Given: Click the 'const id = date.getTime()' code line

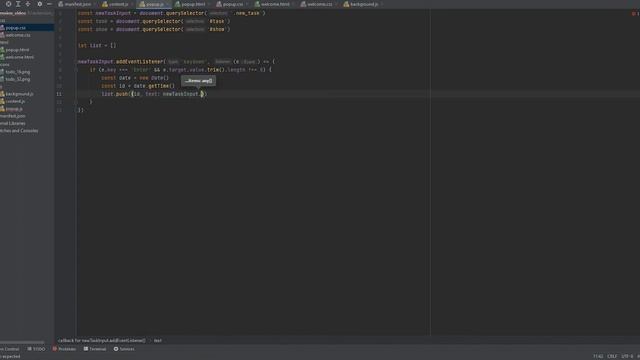Looking at the screenshot, I should [x=138, y=86].
